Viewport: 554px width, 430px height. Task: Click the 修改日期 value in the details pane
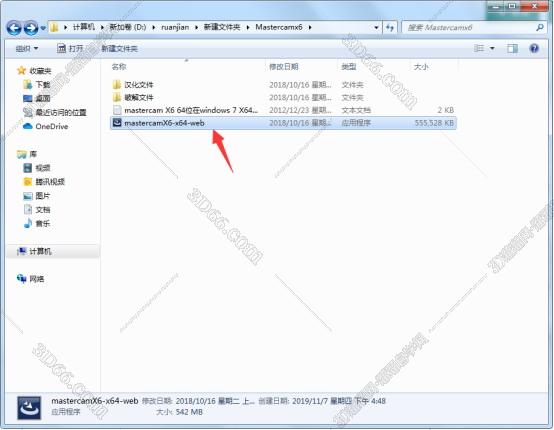[215, 401]
